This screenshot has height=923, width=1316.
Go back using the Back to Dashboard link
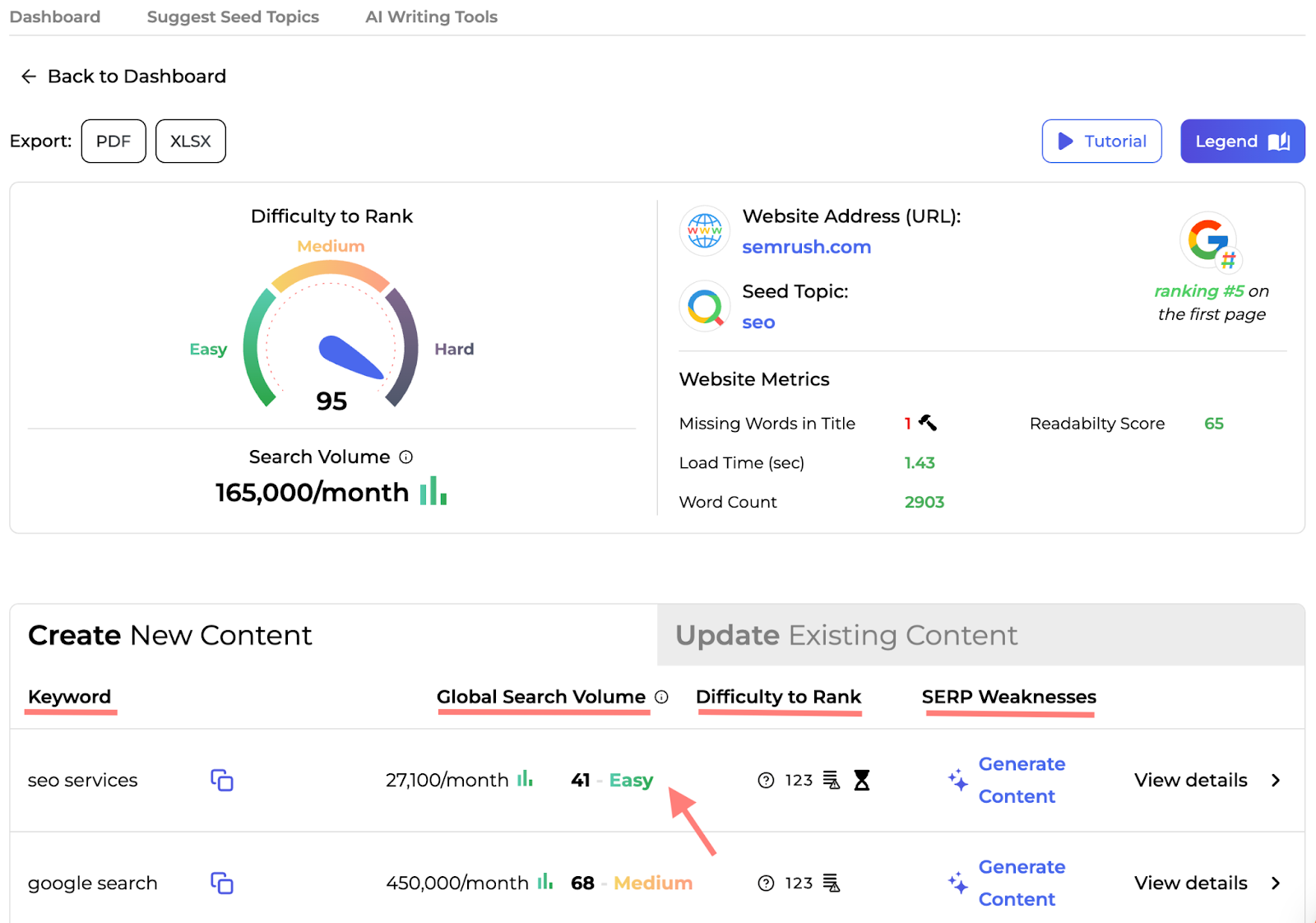click(x=123, y=77)
